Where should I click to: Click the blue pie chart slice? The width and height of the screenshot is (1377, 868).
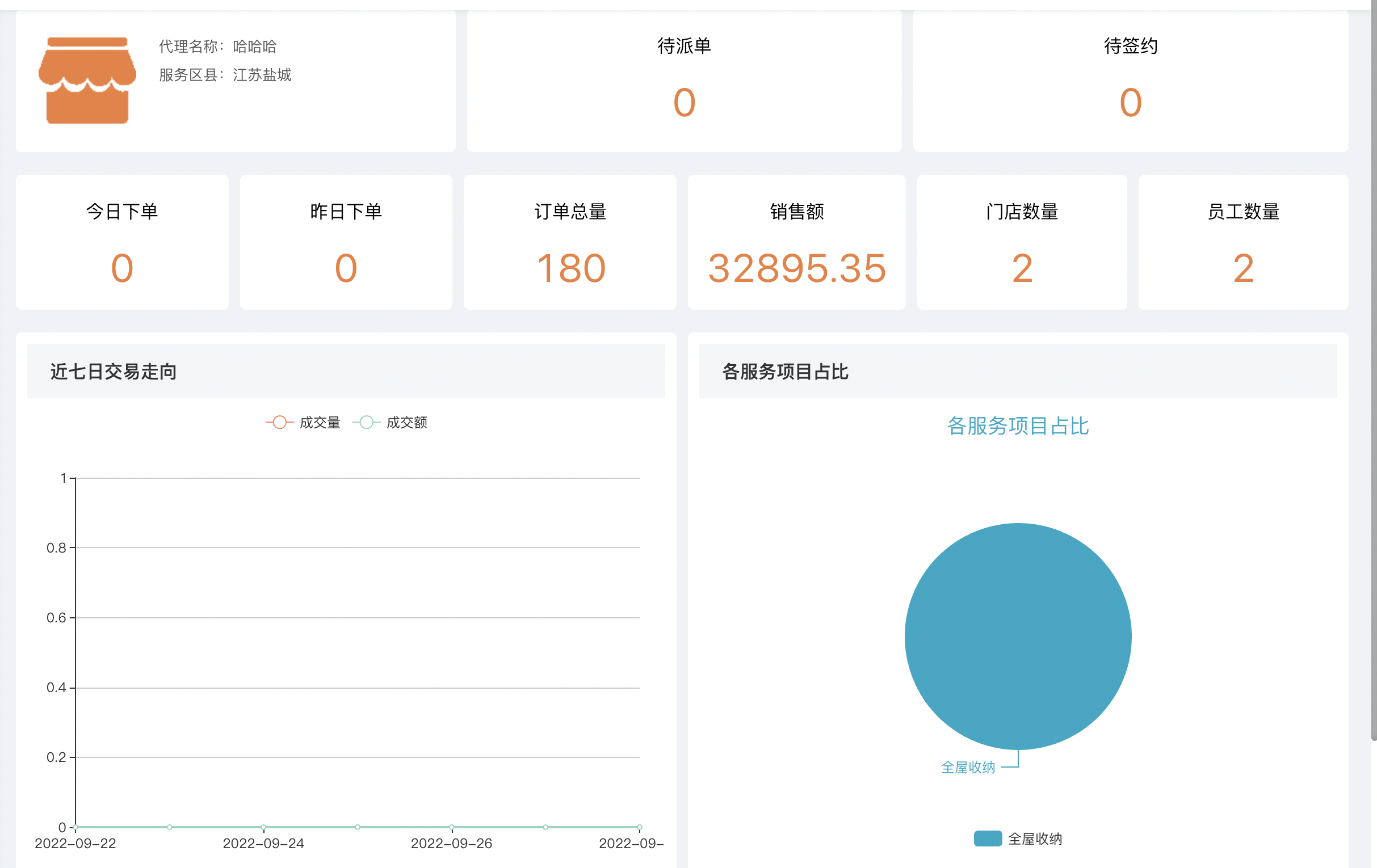coord(1017,635)
